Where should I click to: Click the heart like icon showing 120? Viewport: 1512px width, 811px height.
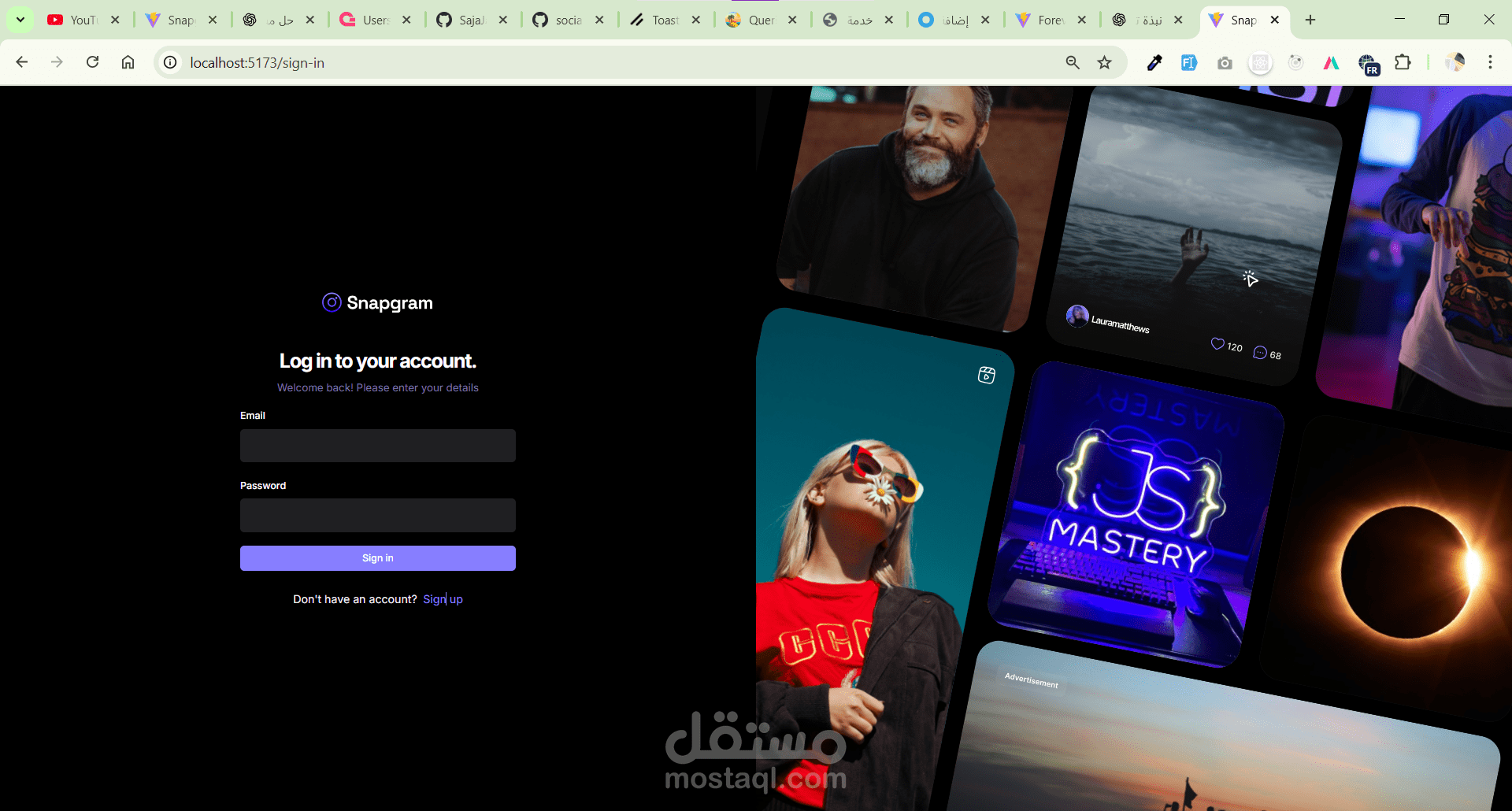(x=1217, y=343)
